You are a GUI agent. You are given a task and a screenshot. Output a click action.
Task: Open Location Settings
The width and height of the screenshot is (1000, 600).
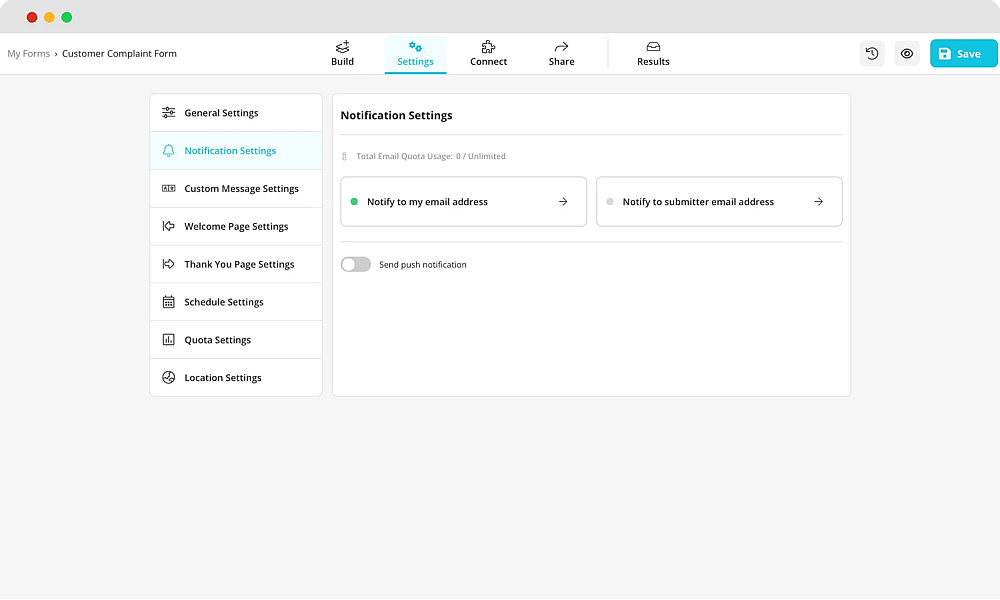click(236, 377)
